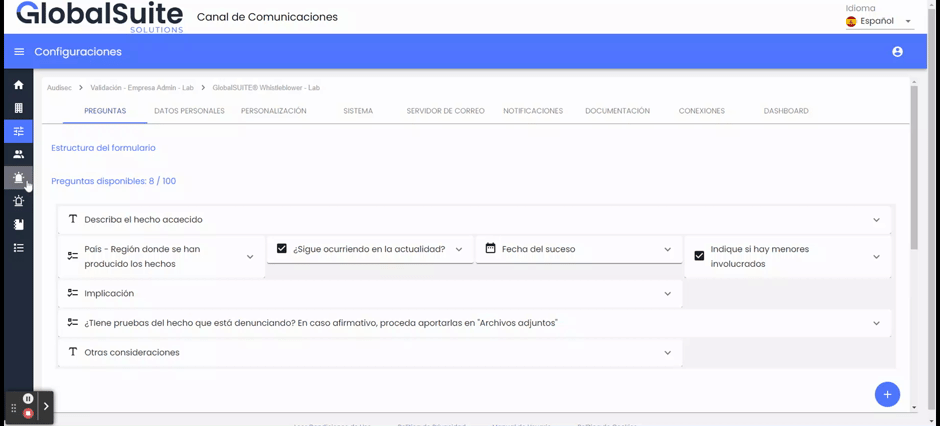Click the pause recording button

click(x=28, y=399)
